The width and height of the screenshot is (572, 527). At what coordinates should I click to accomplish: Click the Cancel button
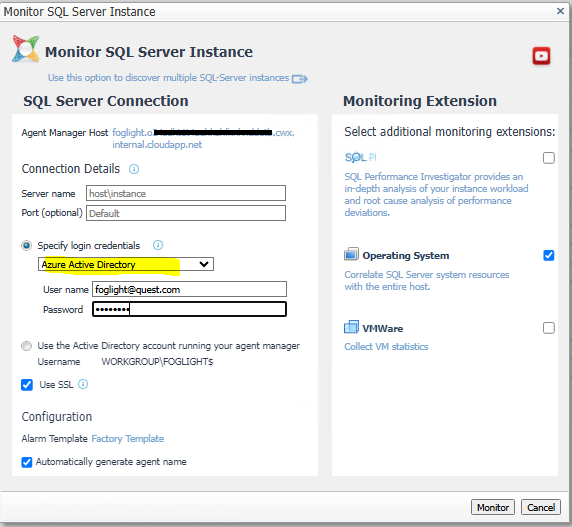point(541,507)
